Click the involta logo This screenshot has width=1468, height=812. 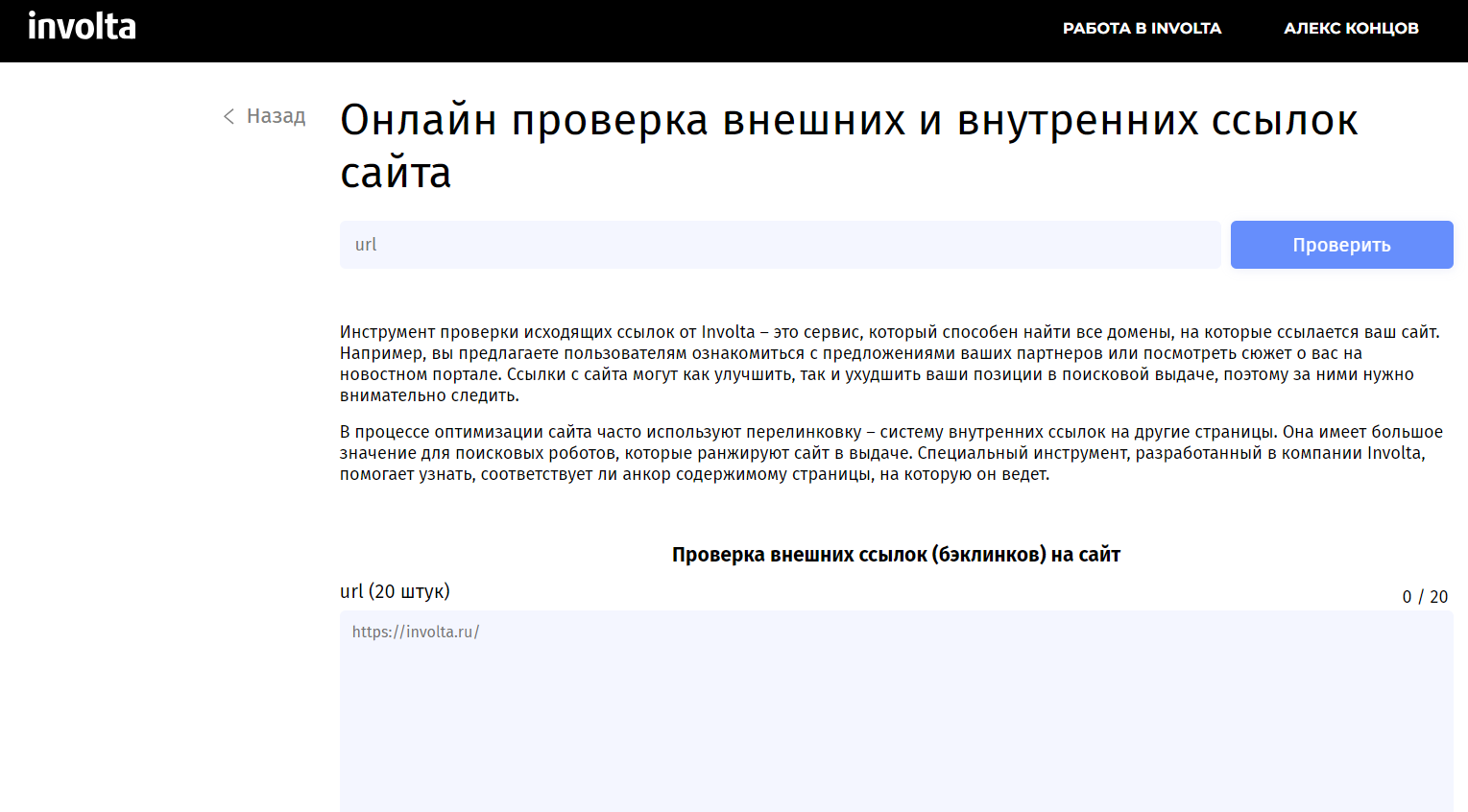pyautogui.click(x=82, y=27)
